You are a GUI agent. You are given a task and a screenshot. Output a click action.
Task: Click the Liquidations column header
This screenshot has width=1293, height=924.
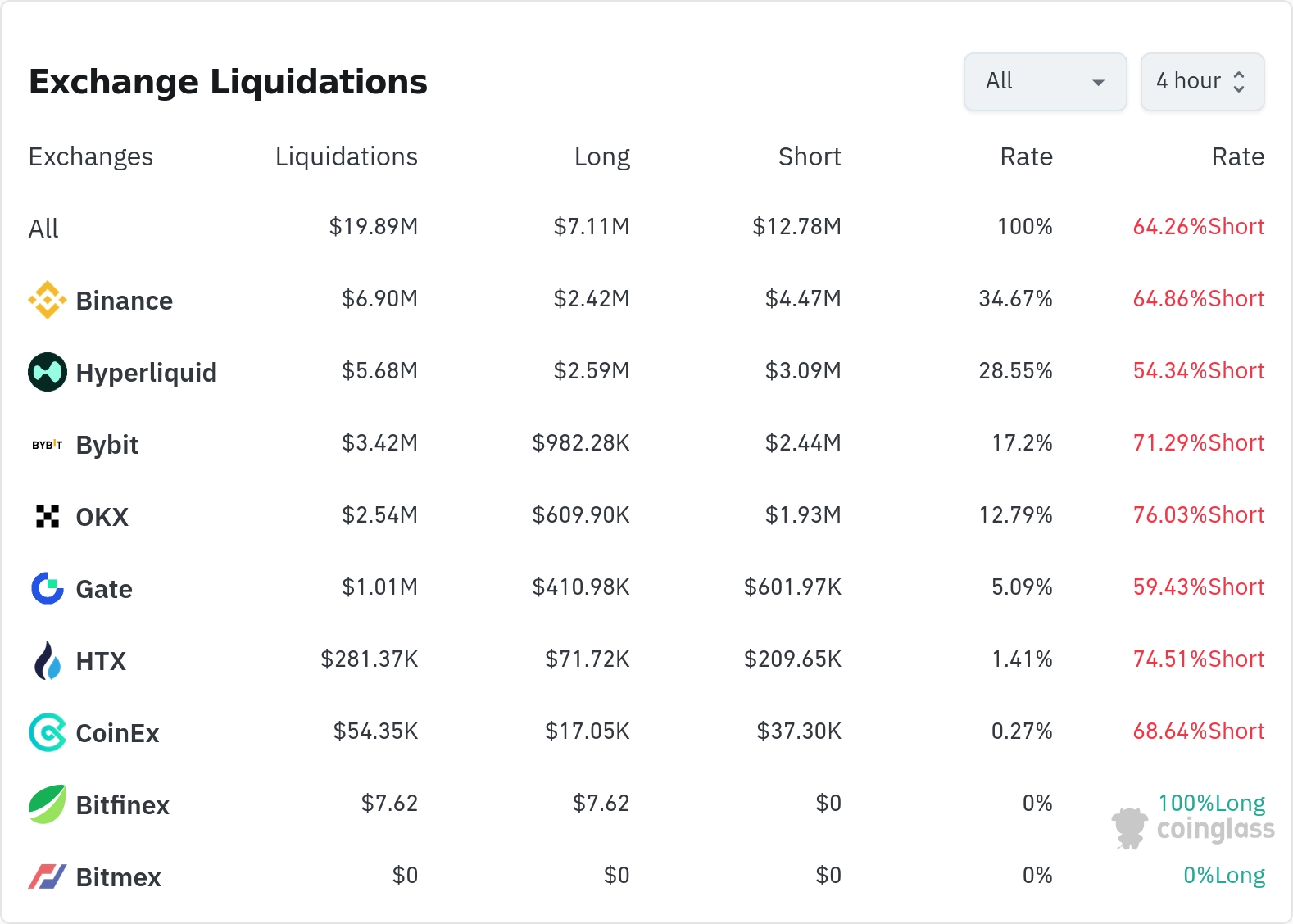[346, 156]
